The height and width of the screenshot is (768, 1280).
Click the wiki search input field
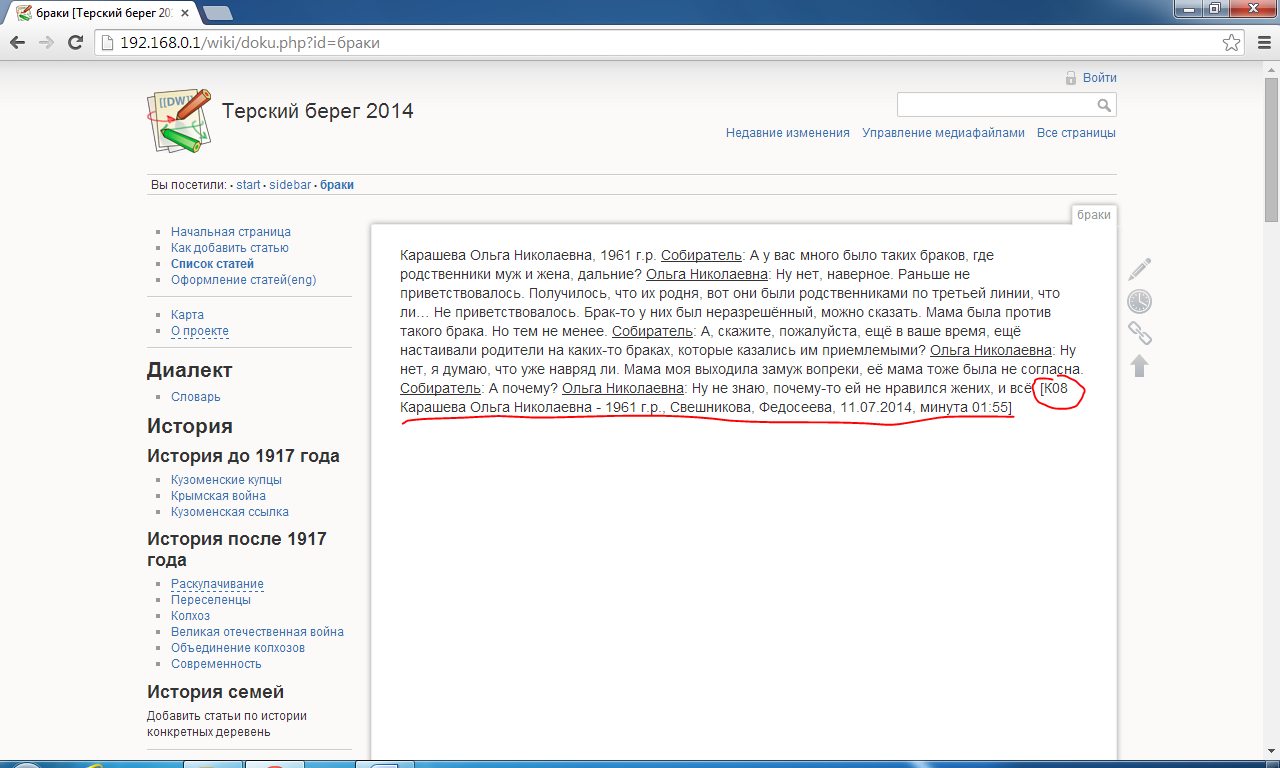pyautogui.click(x=995, y=105)
